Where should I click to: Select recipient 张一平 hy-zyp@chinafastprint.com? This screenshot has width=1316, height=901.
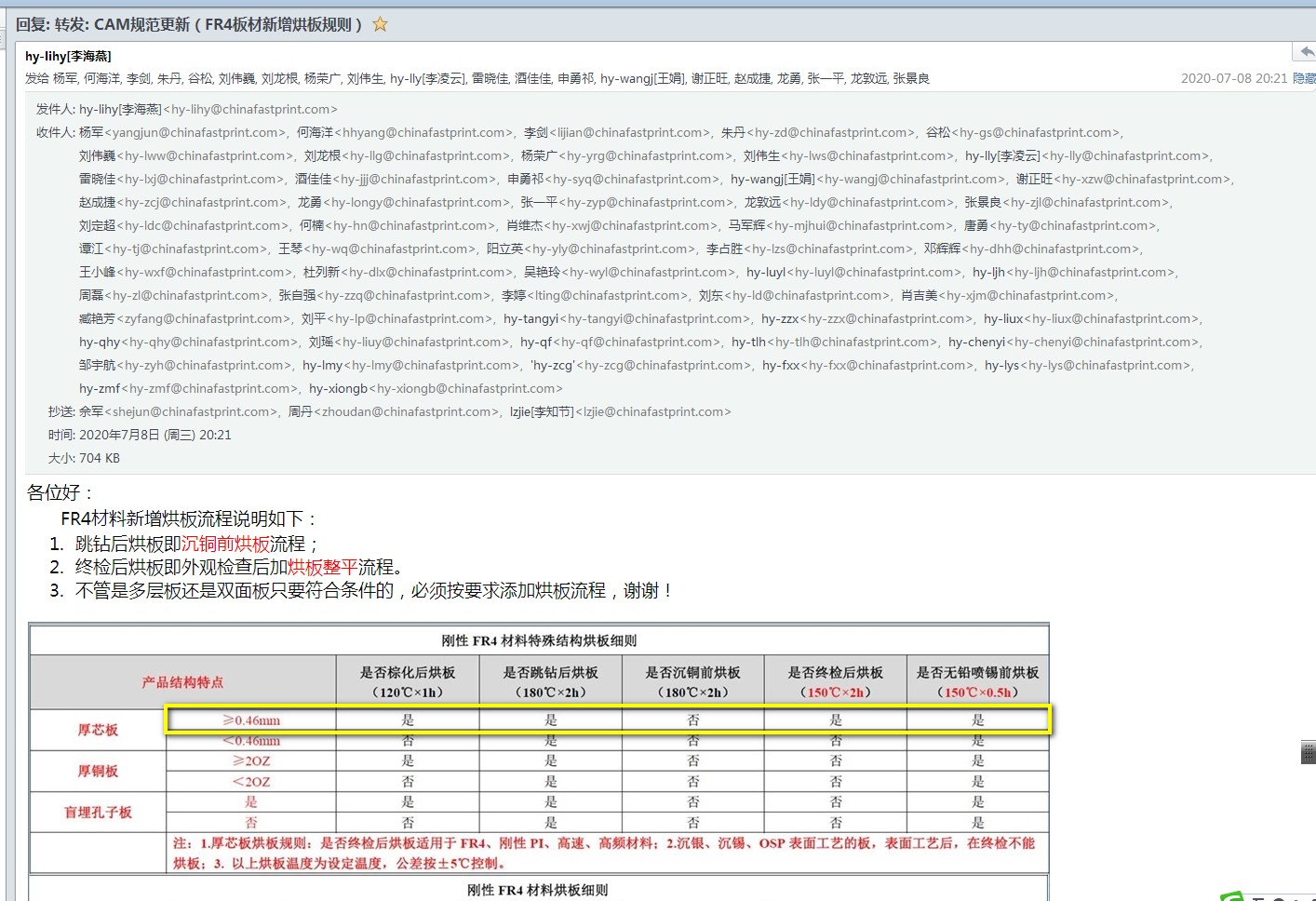click(626, 203)
